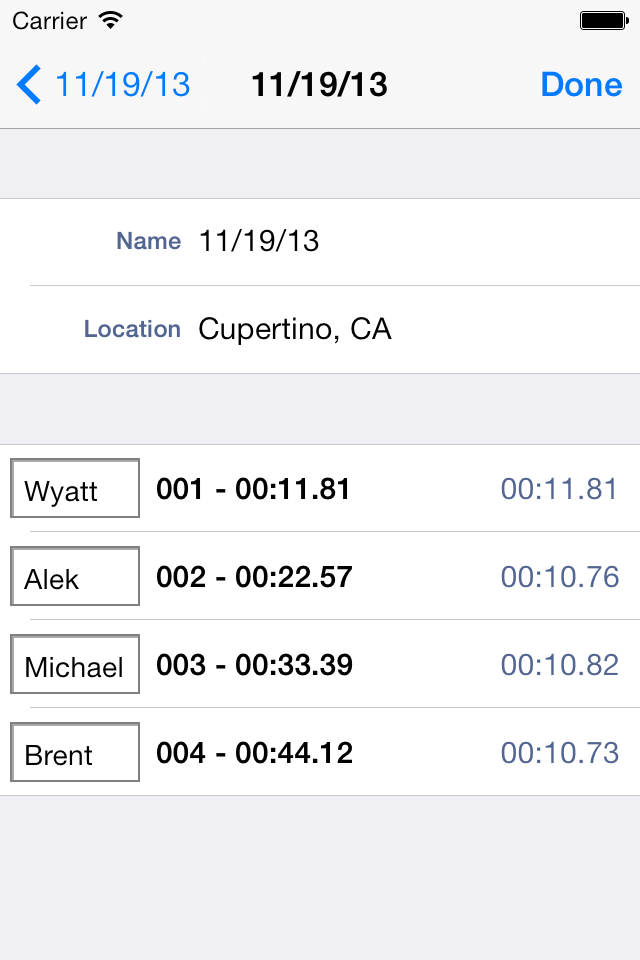Select the 11/19/13 navigation title
The width and height of the screenshot is (640, 960).
(319, 84)
